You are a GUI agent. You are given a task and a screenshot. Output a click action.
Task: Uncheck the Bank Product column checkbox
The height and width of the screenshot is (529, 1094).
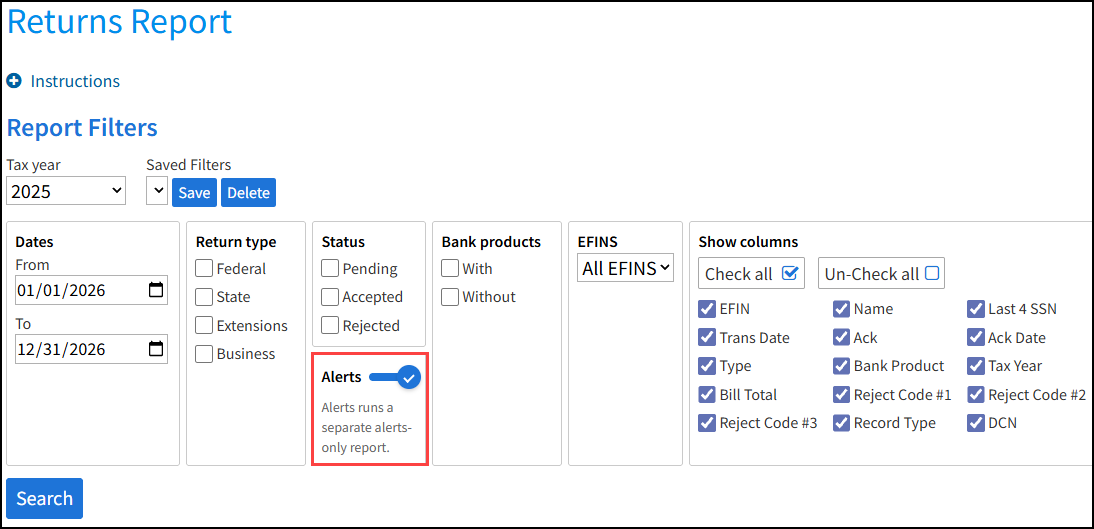(841, 366)
